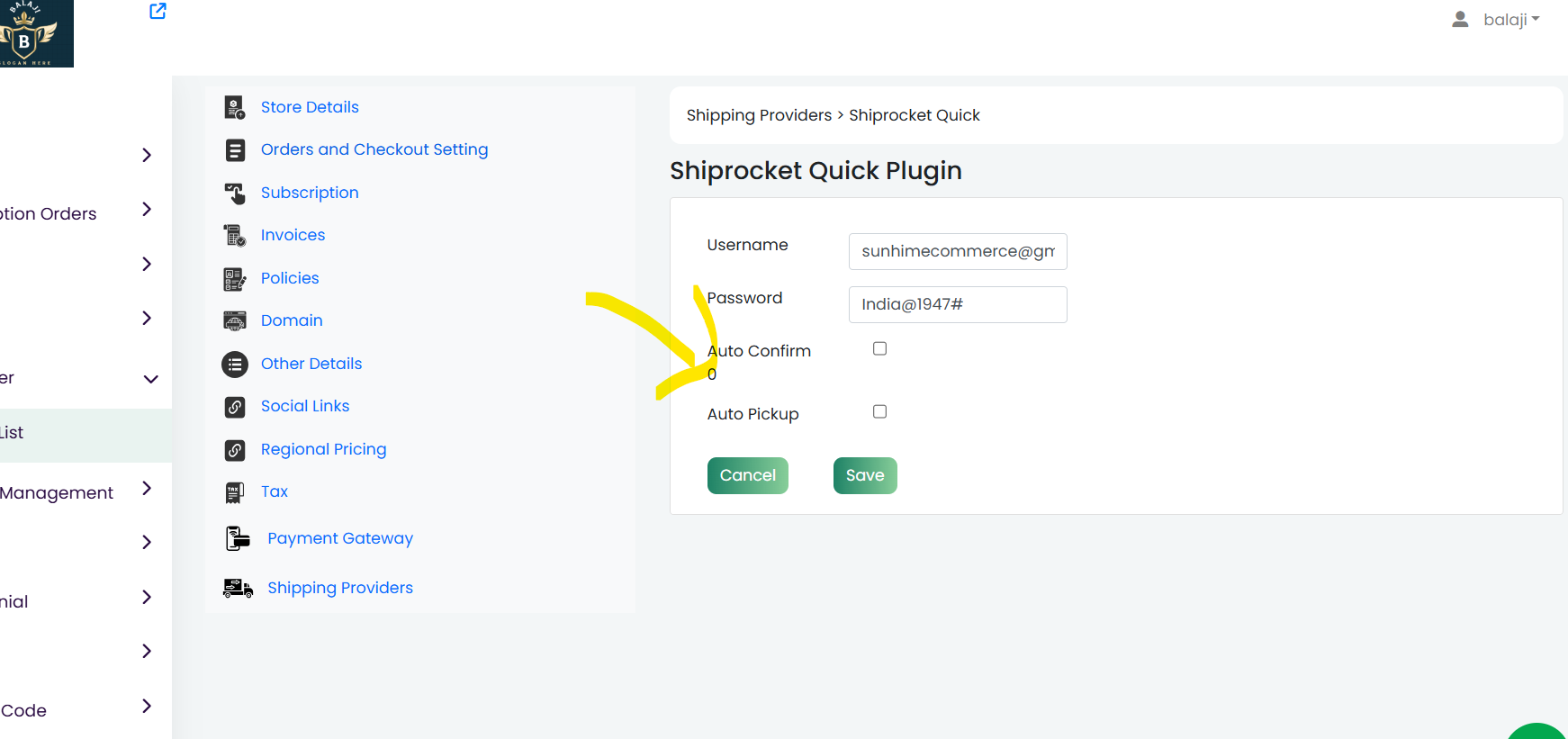Click Shipping Providers in the breadcrumb

(759, 115)
